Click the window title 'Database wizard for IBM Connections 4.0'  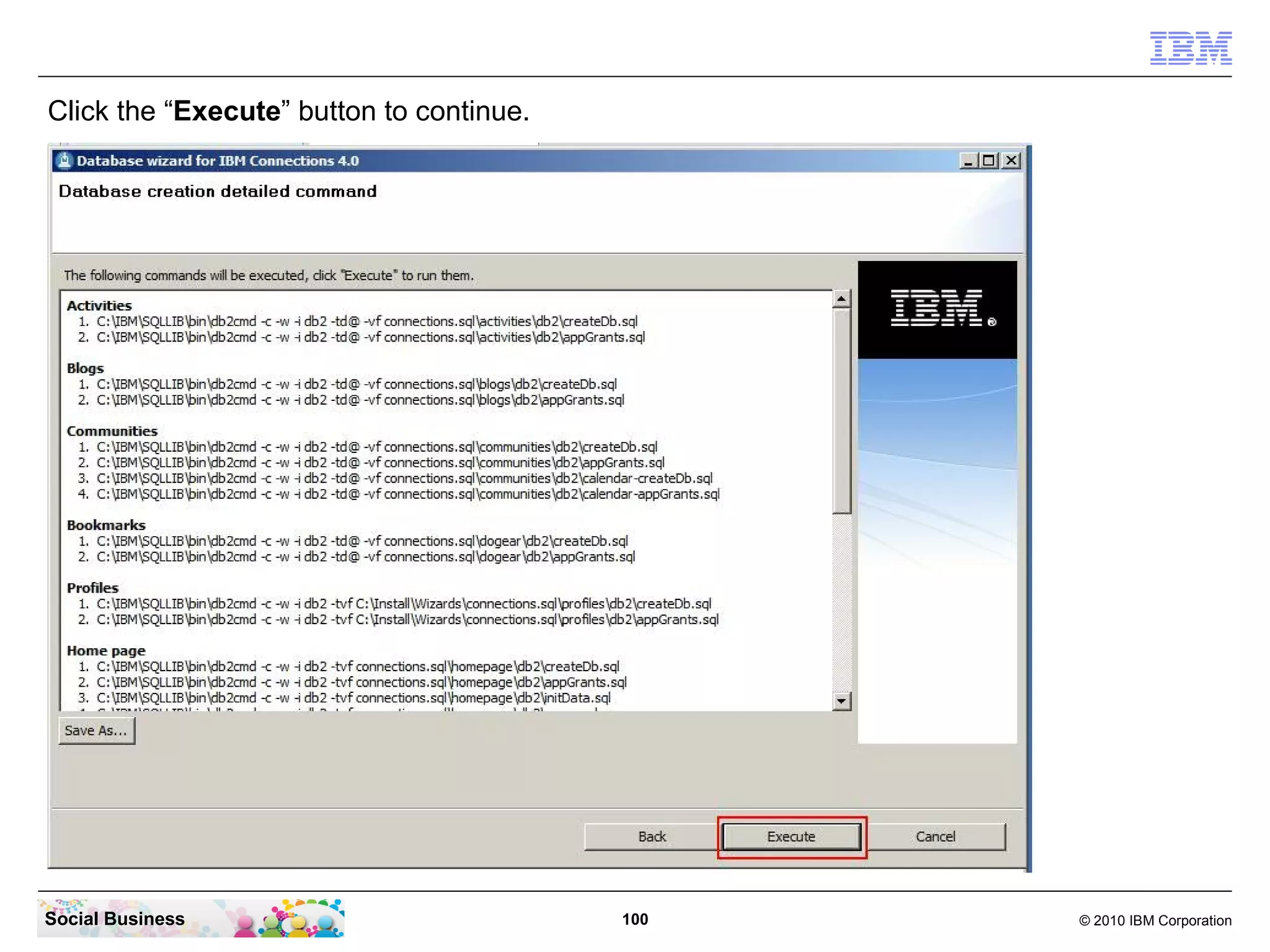coord(218,161)
